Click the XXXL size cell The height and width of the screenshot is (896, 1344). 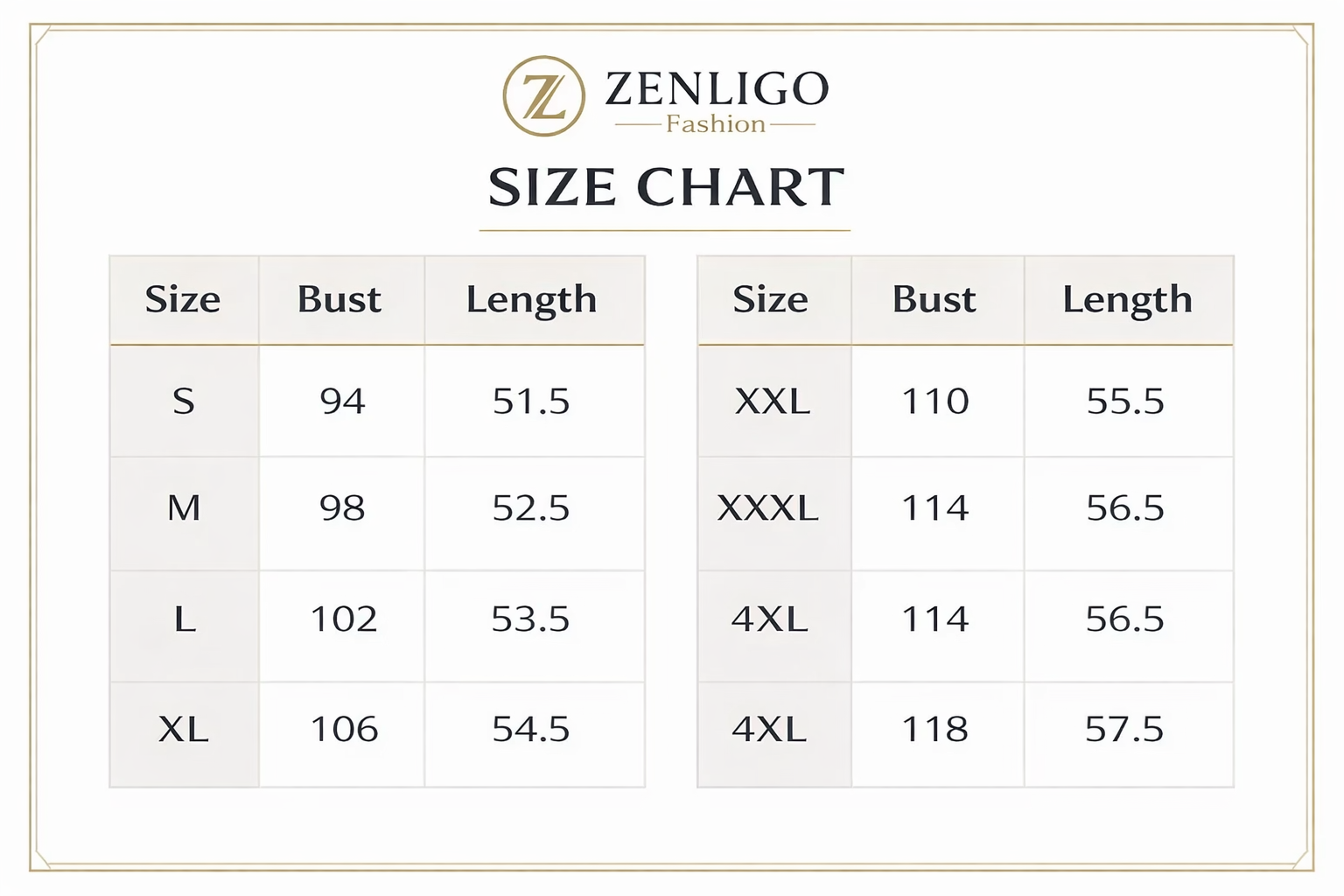click(768, 507)
